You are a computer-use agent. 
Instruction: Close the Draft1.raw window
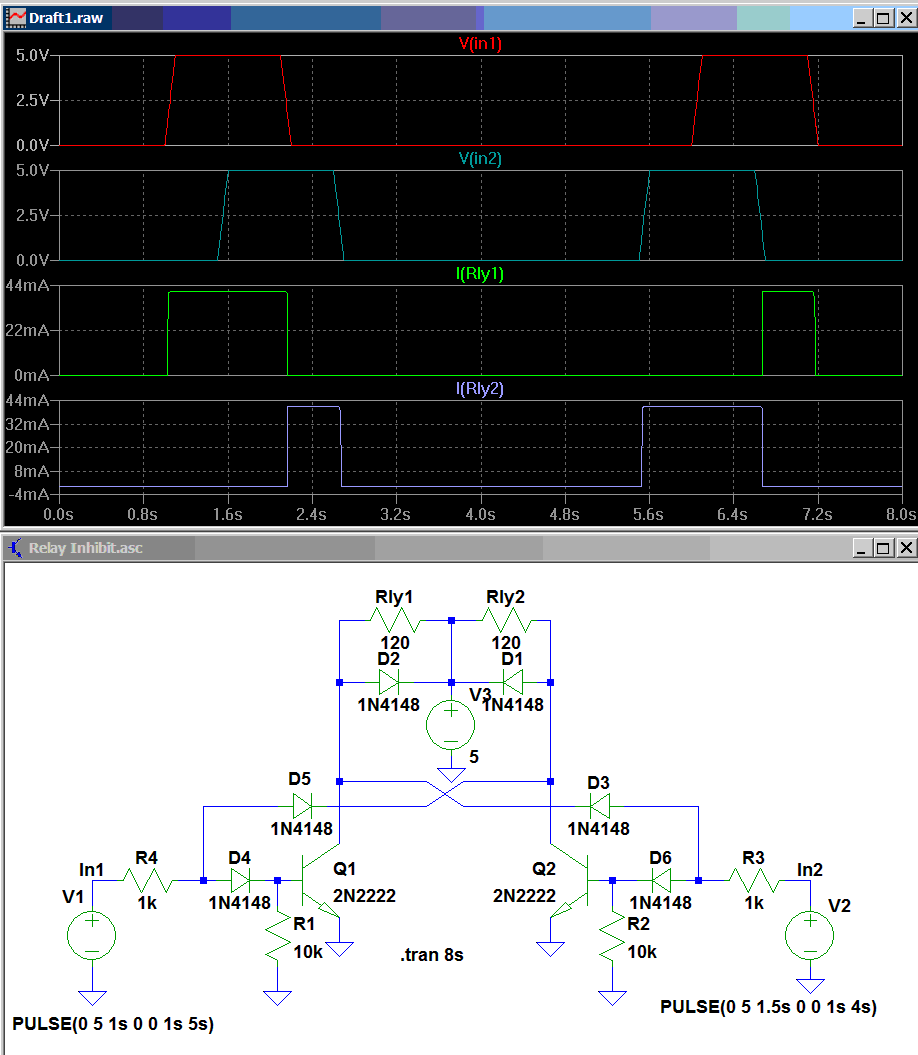click(x=906, y=18)
